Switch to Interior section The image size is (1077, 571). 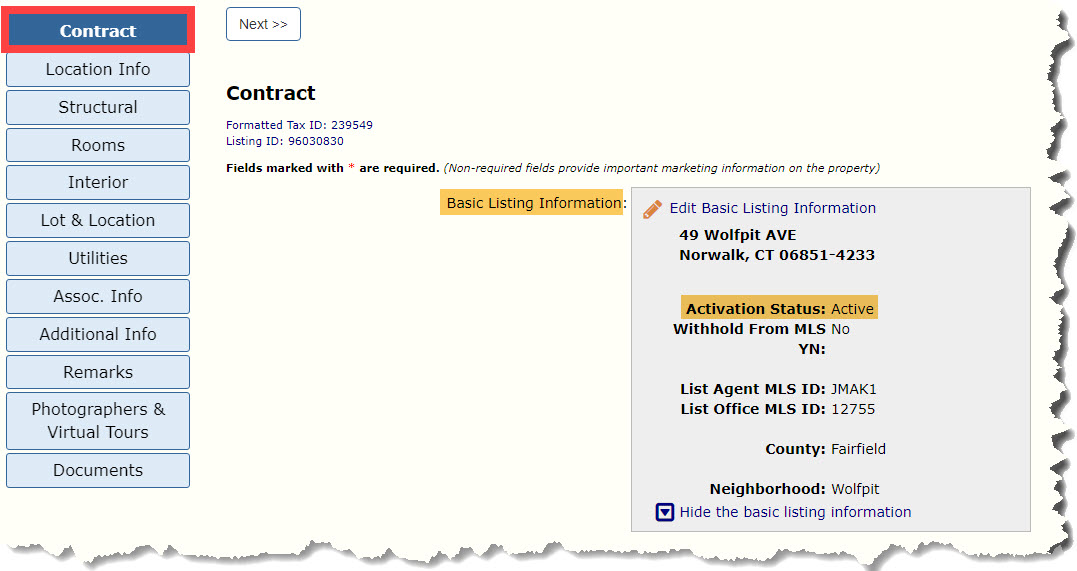click(98, 182)
